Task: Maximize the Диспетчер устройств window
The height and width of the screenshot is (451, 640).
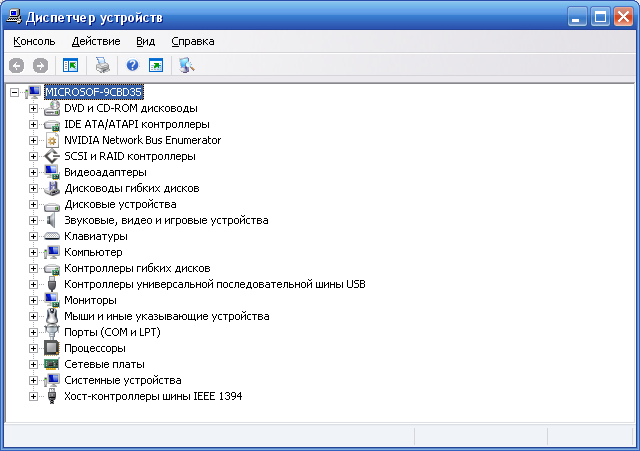Action: 600,17
